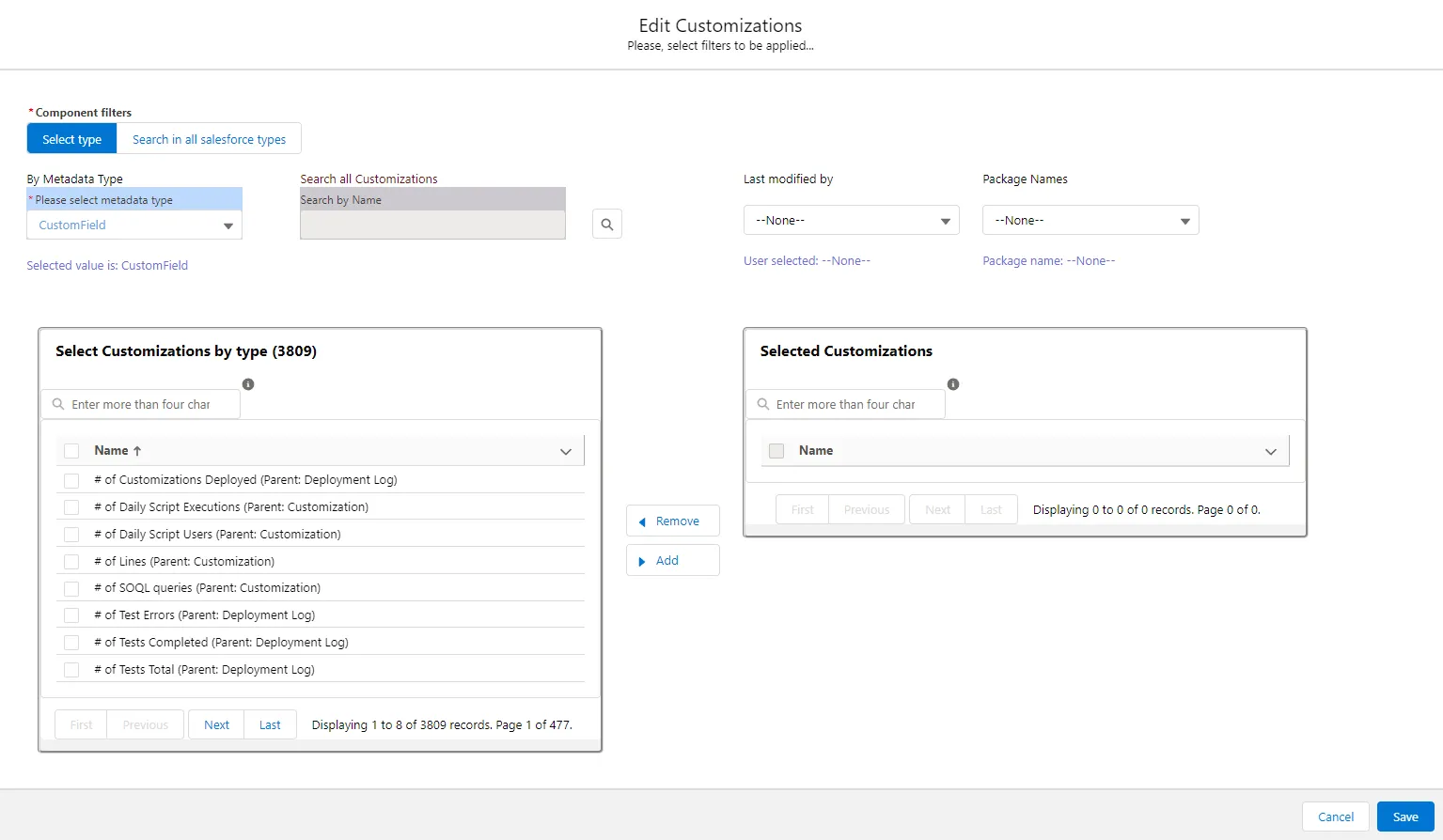
Task: Click '# of Tests Total (Parent: Deployment Log)' text
Action: point(204,670)
